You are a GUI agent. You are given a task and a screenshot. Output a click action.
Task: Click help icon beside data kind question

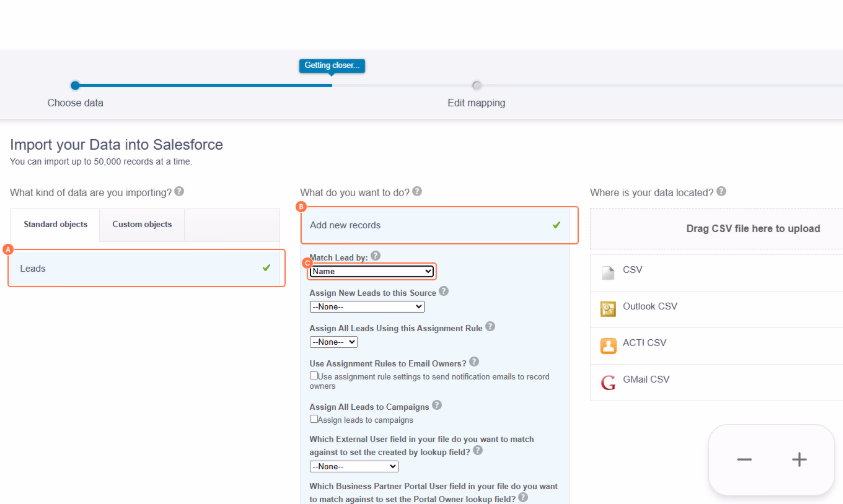point(179,191)
